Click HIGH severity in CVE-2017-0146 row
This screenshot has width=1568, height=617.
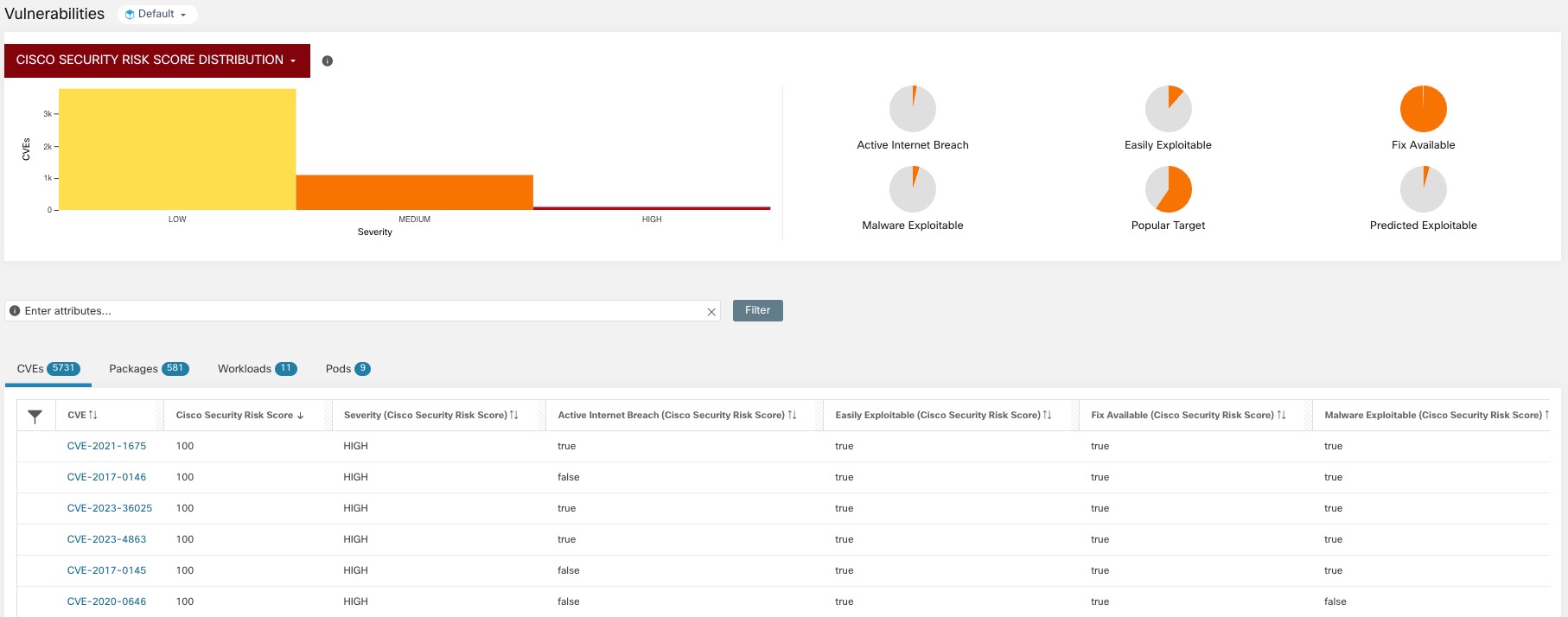point(355,478)
